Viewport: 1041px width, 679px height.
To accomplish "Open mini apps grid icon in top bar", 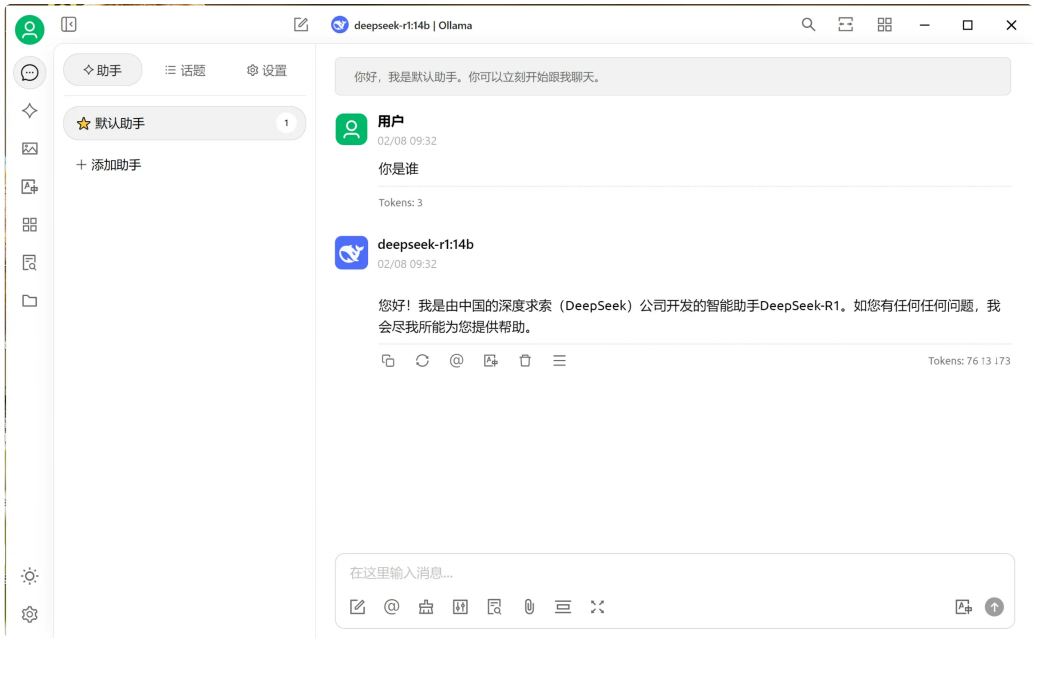I will click(x=884, y=25).
